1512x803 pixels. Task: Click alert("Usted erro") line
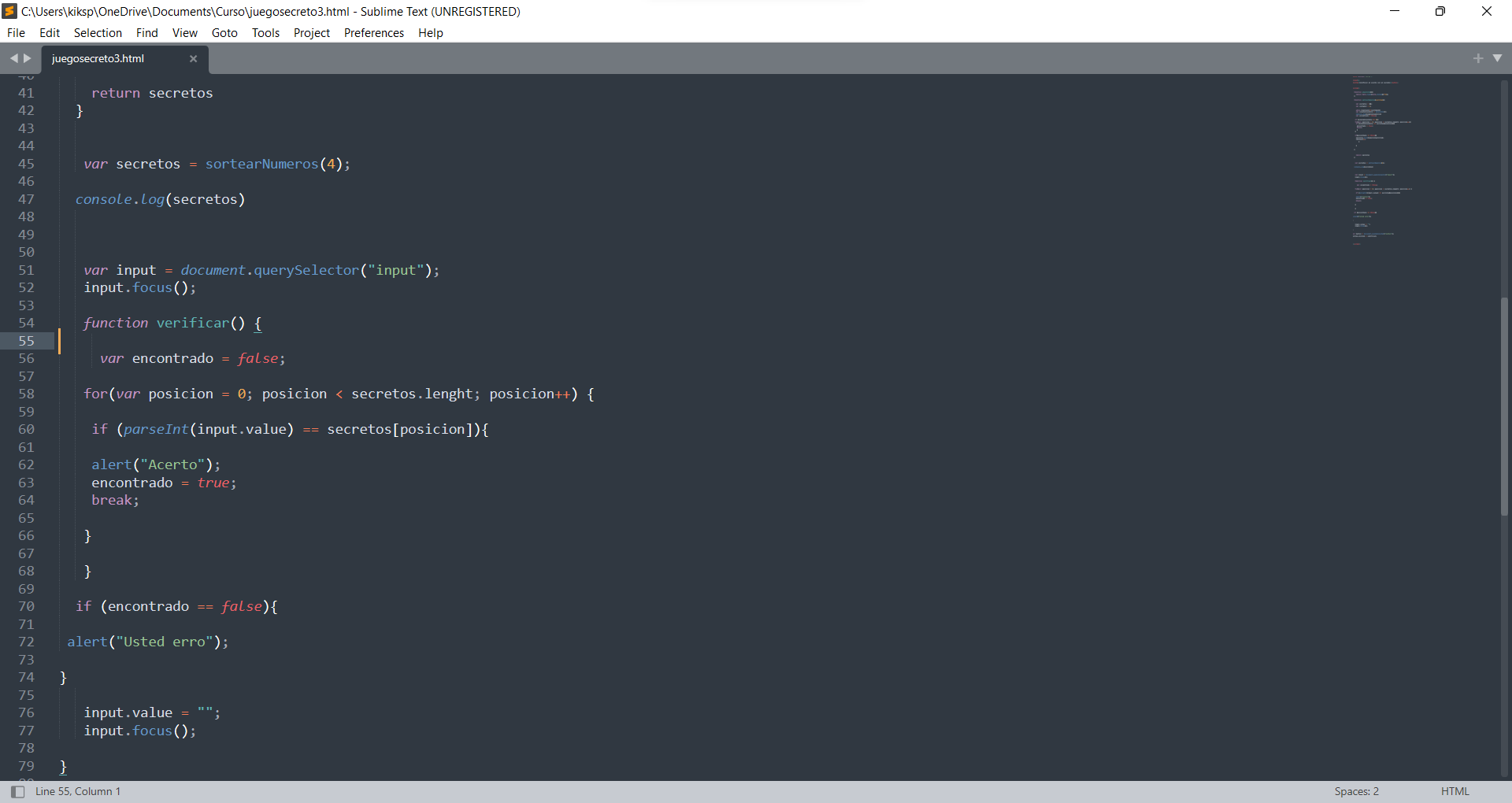coord(148,642)
